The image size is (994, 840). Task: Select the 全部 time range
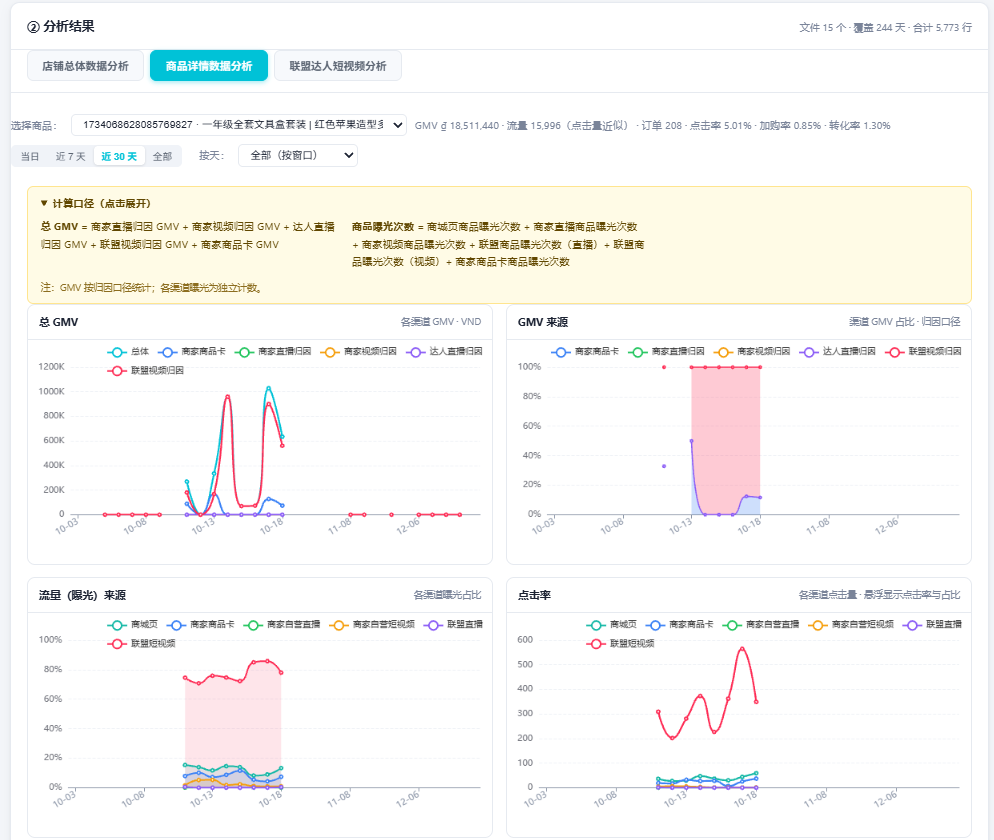pos(162,157)
